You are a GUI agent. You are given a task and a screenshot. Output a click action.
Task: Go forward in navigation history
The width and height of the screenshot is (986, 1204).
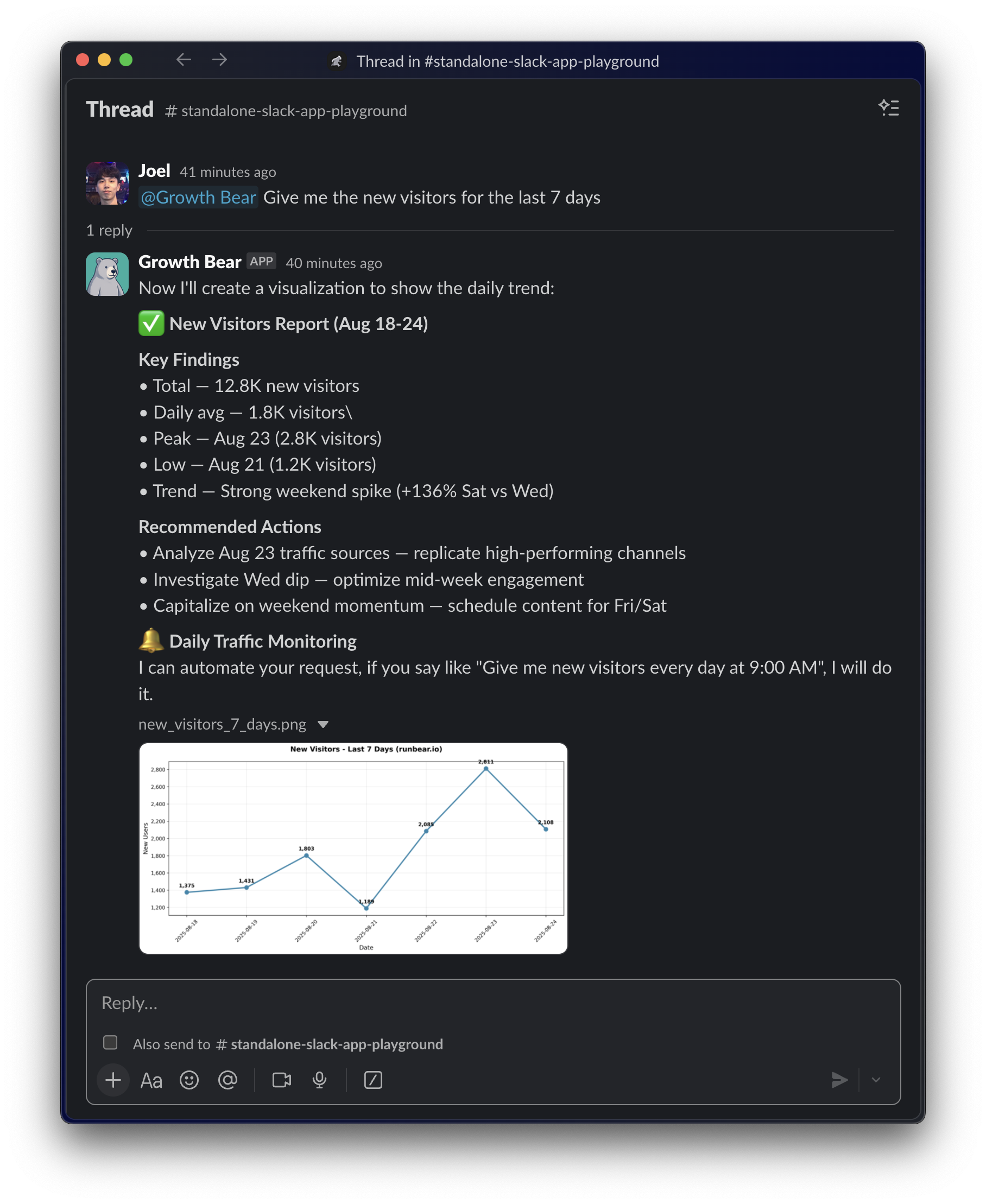click(220, 60)
